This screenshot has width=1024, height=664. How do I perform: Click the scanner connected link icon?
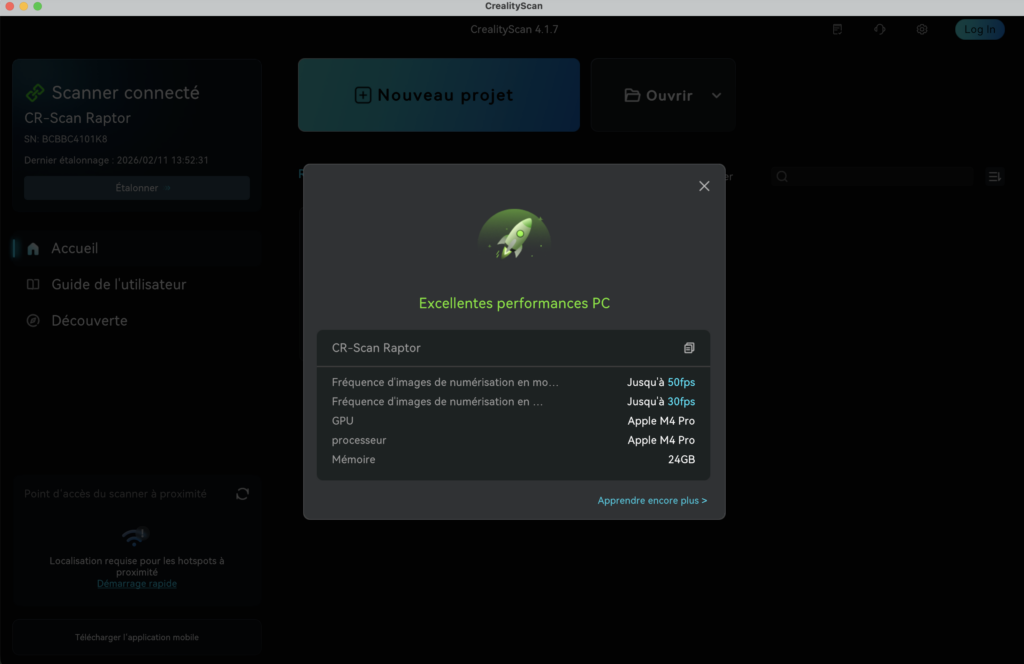pos(35,93)
